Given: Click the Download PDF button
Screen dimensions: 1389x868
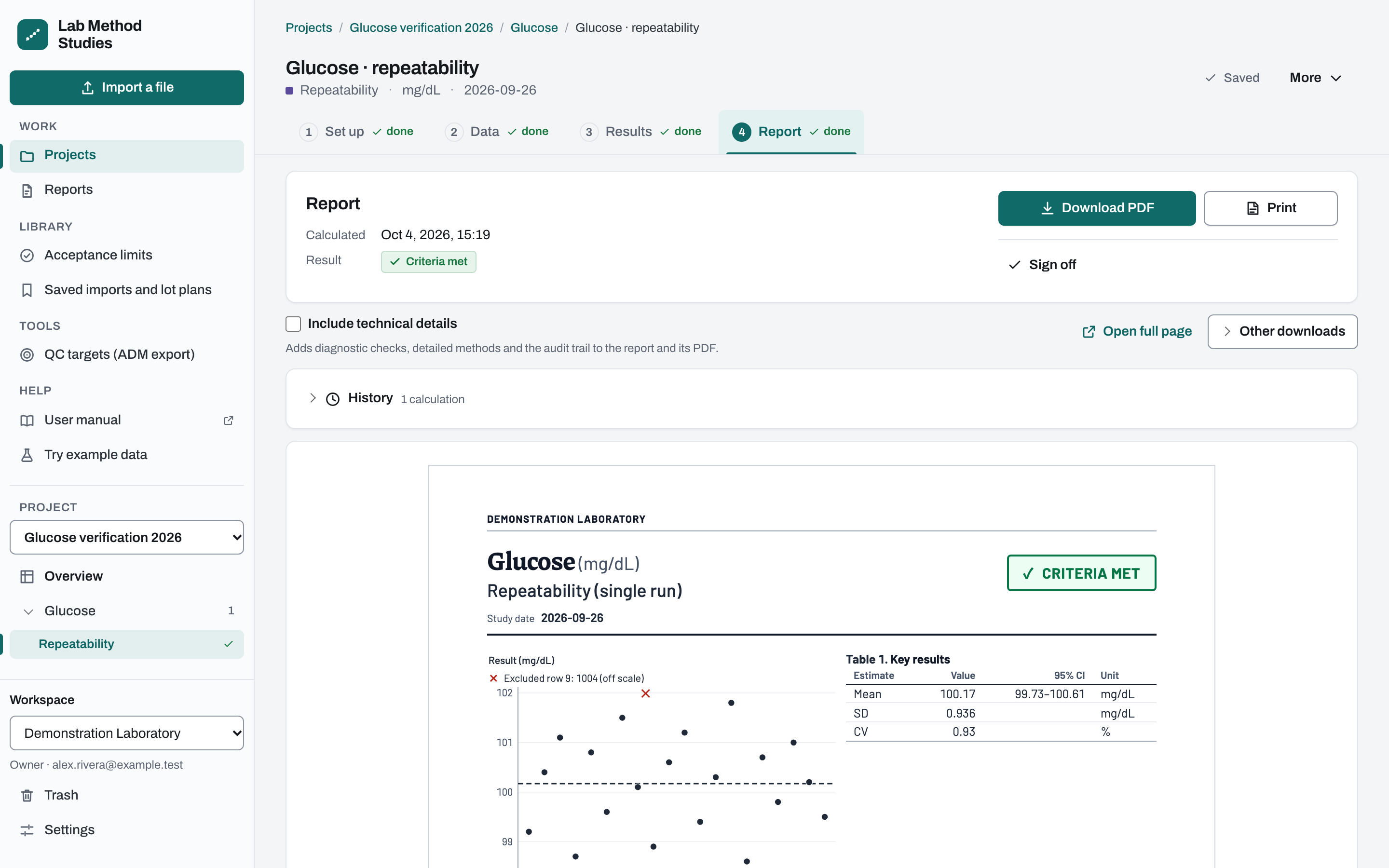Looking at the screenshot, I should [1096, 208].
